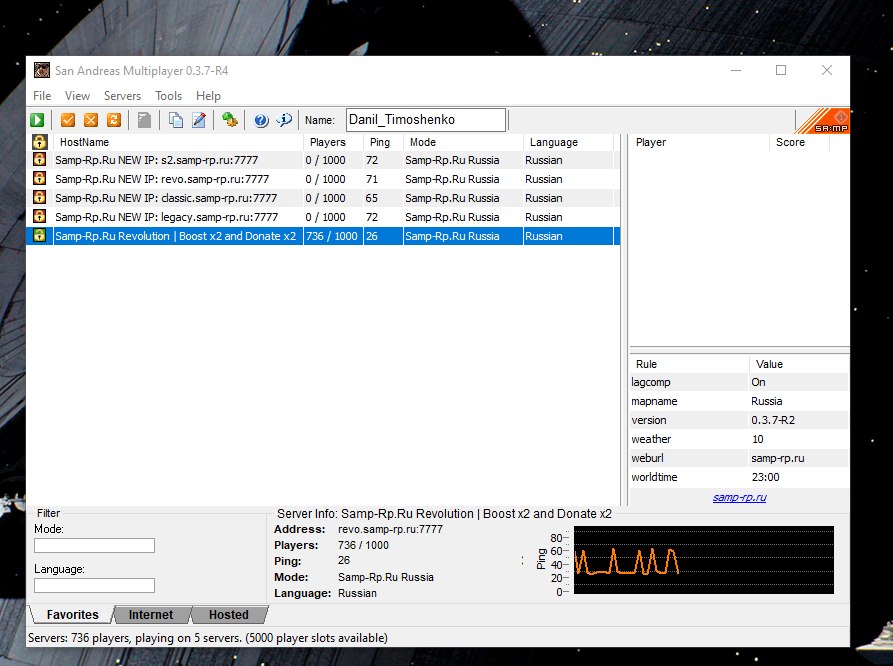
Task: Sort servers by Players column header
Action: [x=333, y=142]
